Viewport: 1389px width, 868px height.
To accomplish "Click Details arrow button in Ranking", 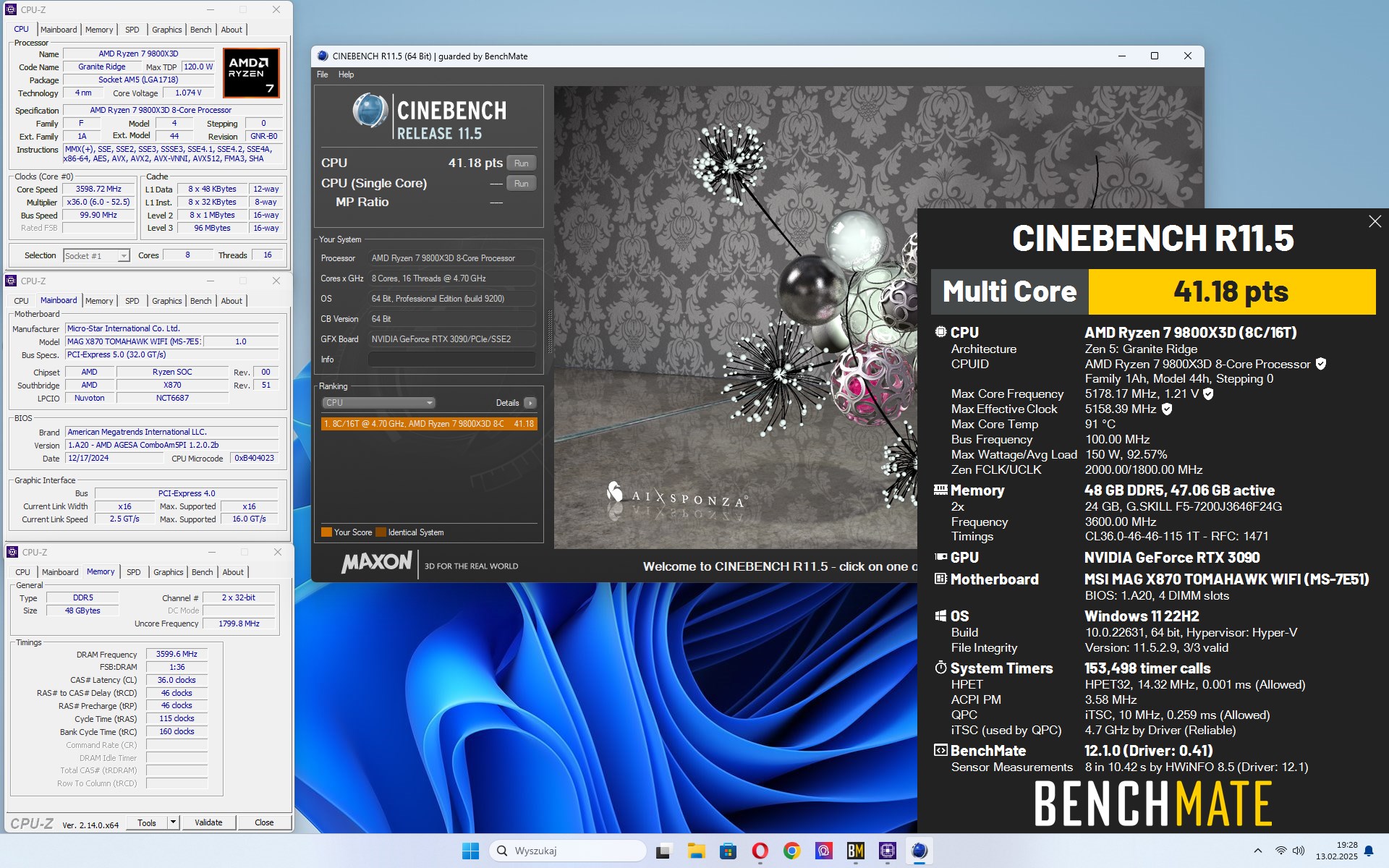I will tap(530, 403).
